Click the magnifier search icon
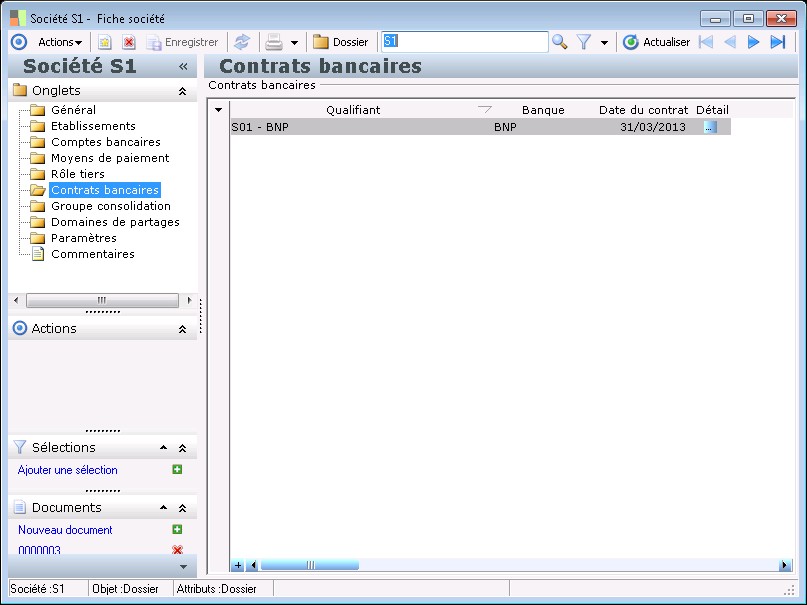Viewport: 807px width, 605px height. (560, 42)
